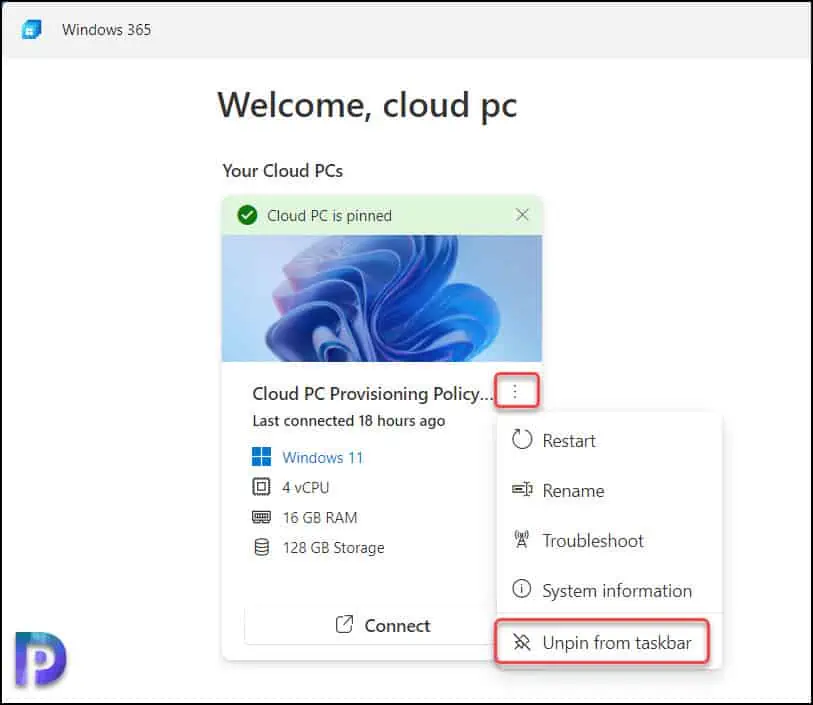Open the three-dot more options menu

coord(516,390)
